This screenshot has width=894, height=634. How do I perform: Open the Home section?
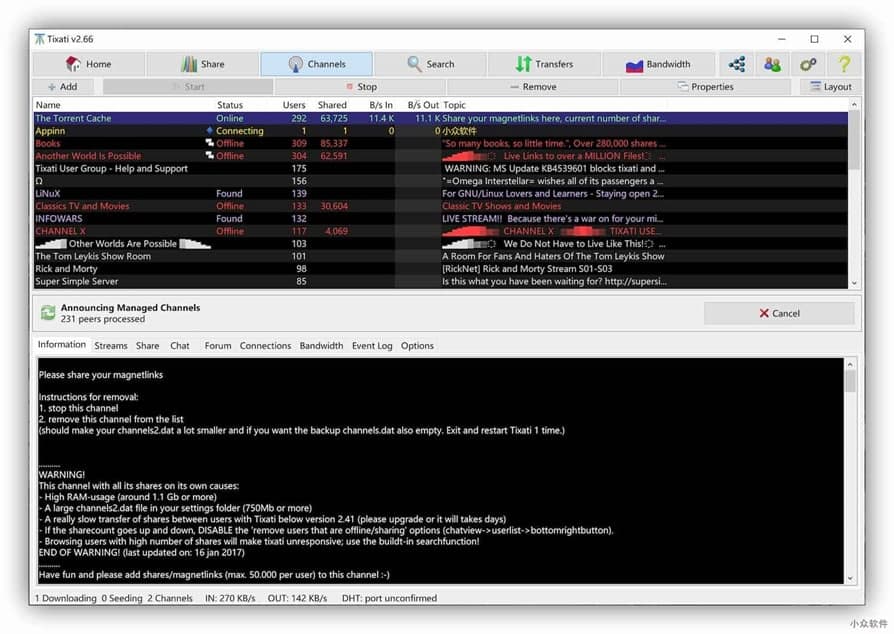point(88,64)
